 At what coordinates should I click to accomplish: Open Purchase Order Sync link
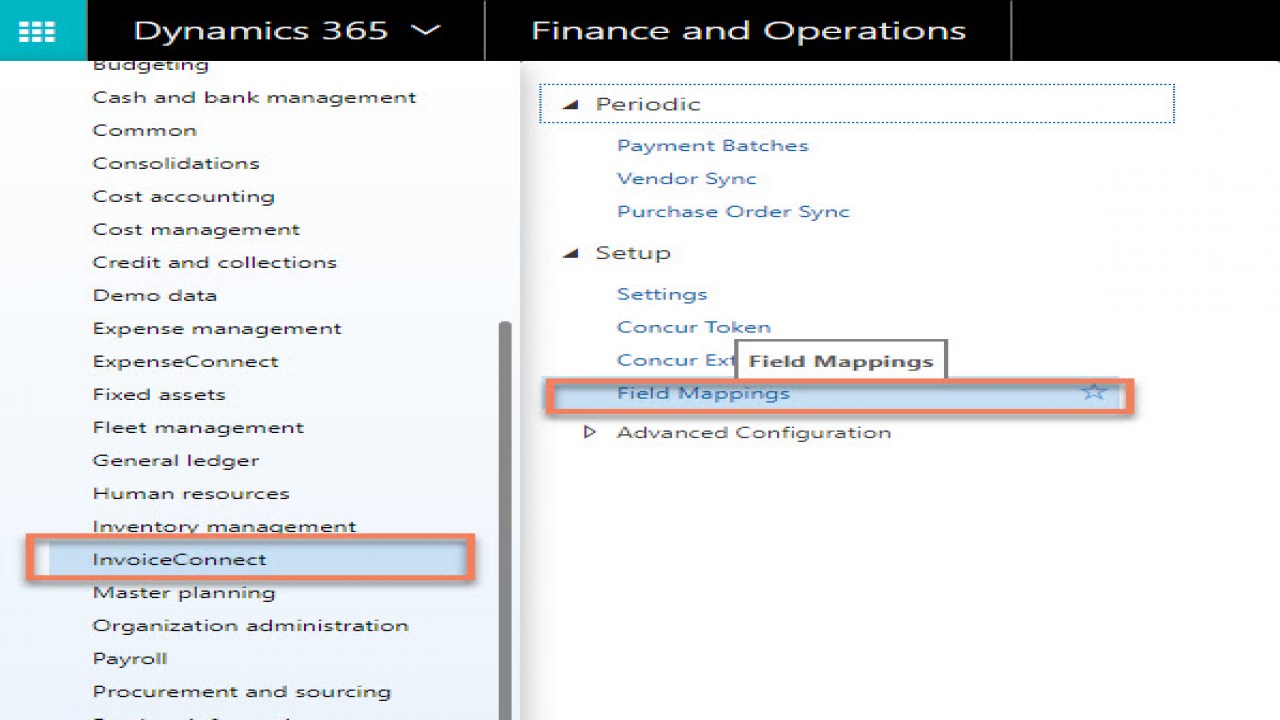click(733, 212)
